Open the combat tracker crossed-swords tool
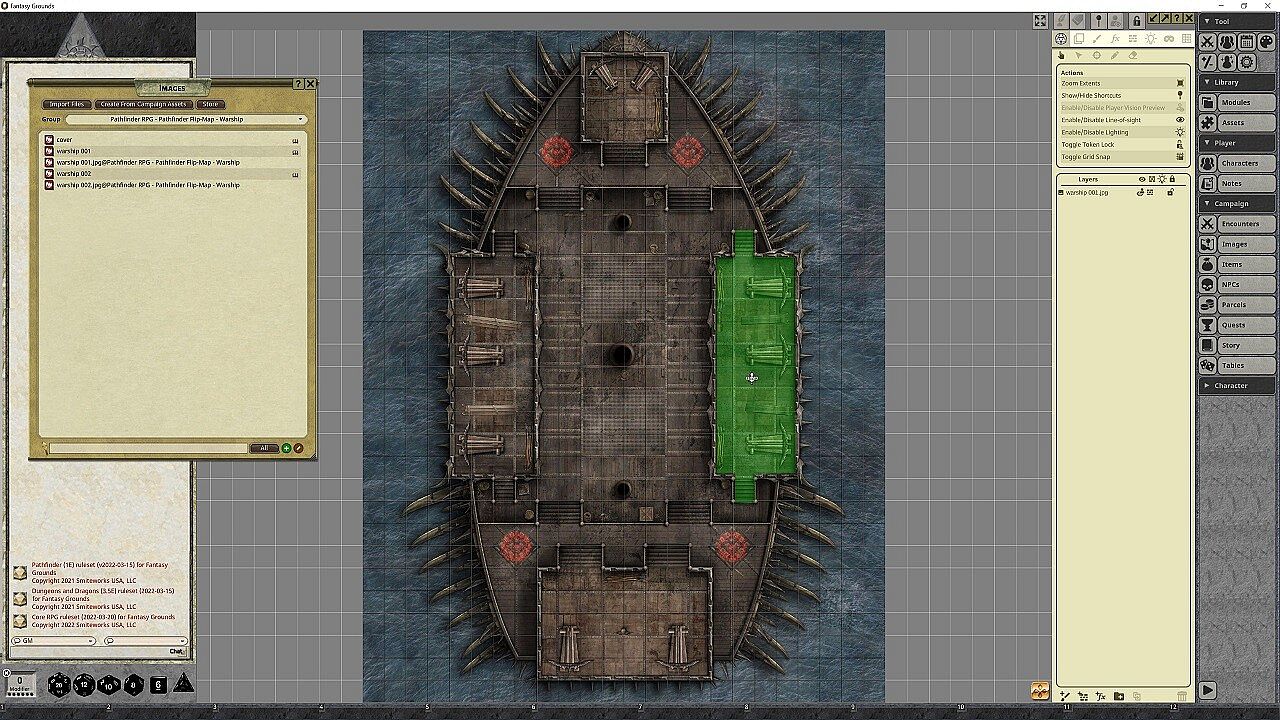1280x720 pixels. (1208, 42)
